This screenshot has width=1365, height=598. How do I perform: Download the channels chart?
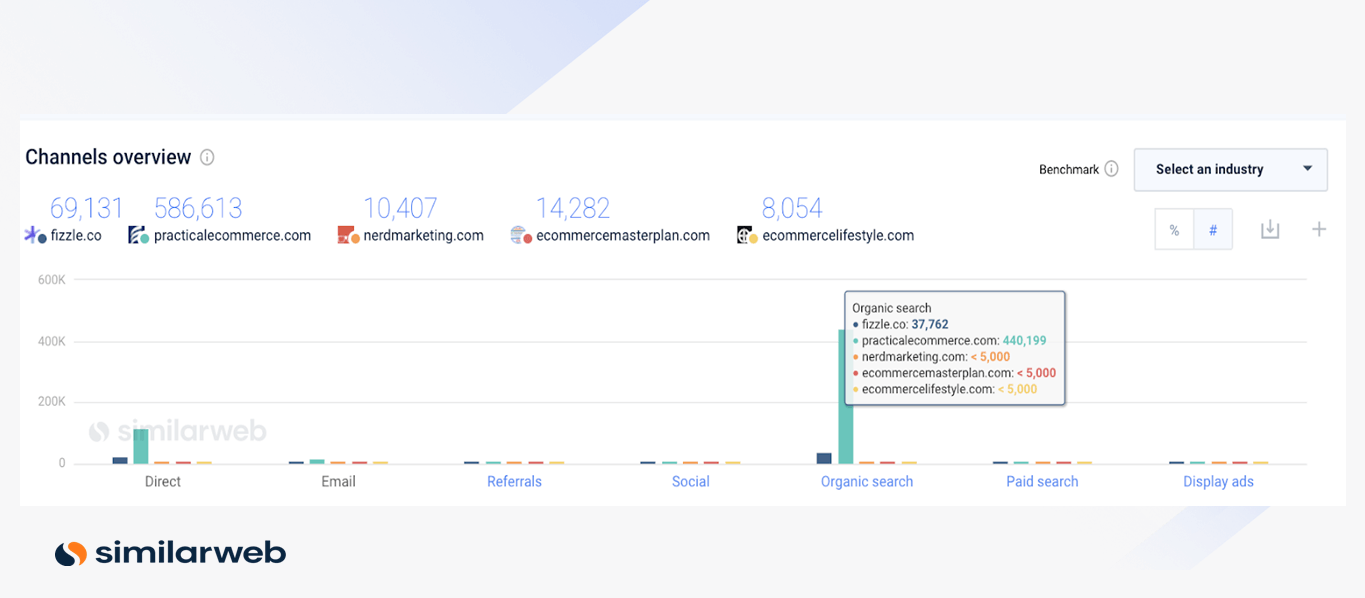click(x=1269, y=230)
